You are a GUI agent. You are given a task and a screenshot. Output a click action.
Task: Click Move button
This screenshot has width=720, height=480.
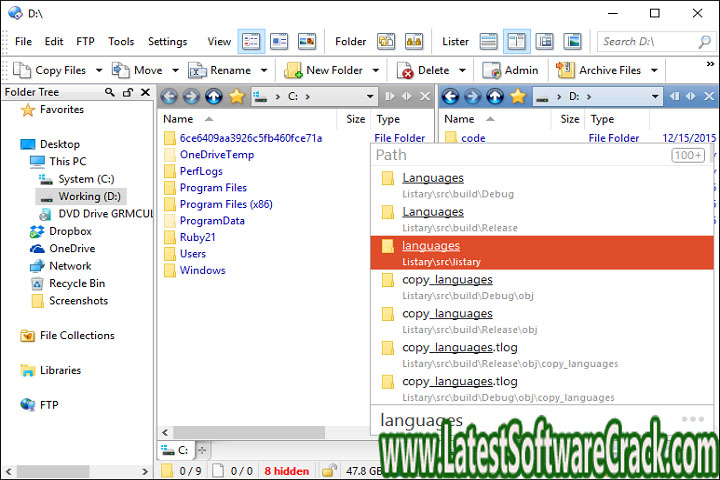point(138,70)
